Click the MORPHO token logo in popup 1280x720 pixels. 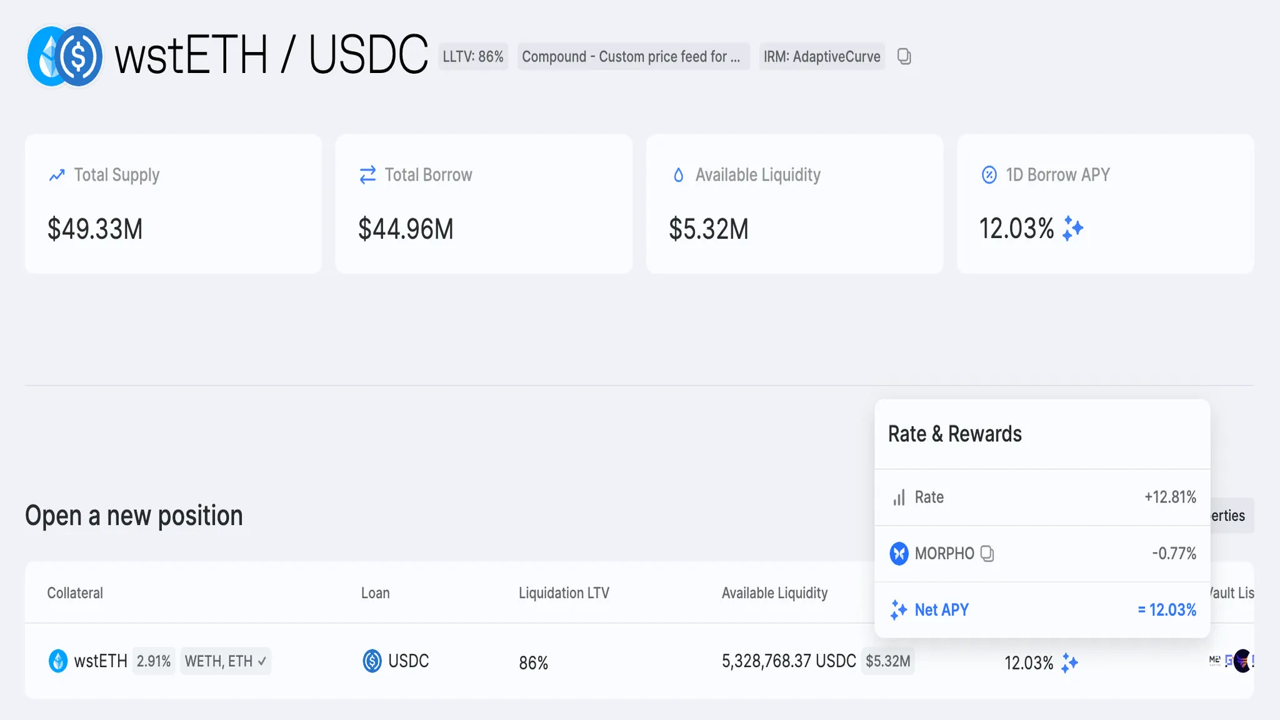click(899, 553)
